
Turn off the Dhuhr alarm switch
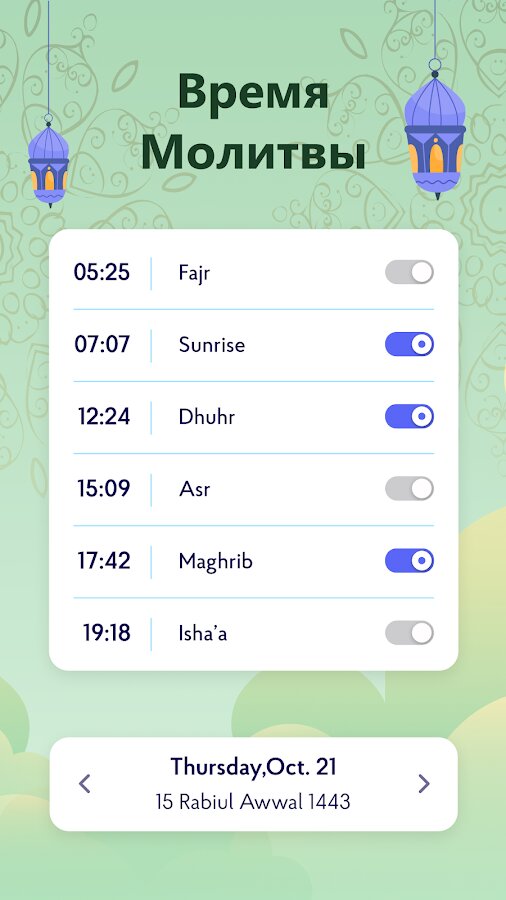tap(409, 416)
